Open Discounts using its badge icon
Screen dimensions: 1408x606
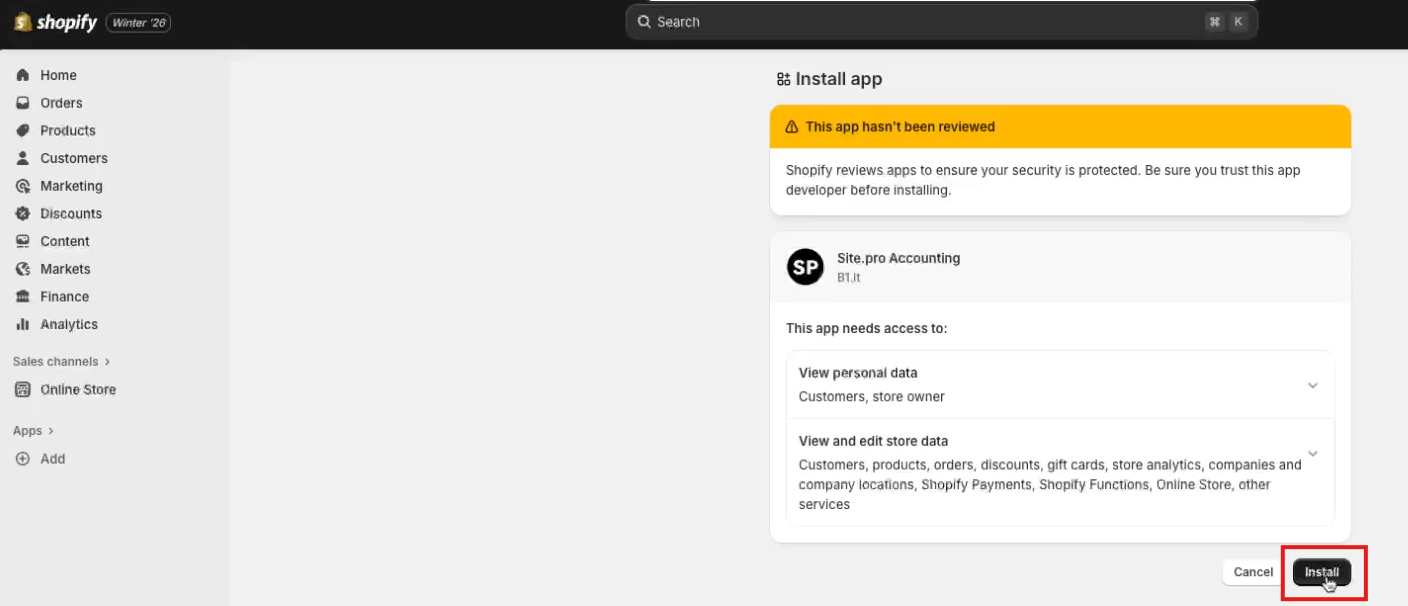point(23,214)
